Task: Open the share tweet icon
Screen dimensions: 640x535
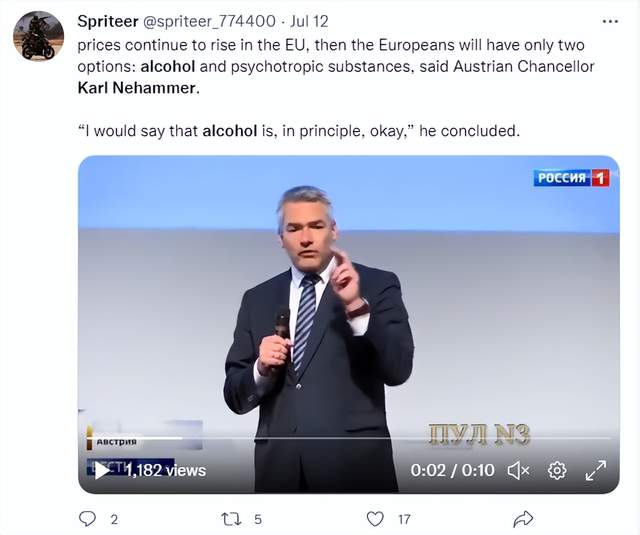Action: (x=522, y=519)
